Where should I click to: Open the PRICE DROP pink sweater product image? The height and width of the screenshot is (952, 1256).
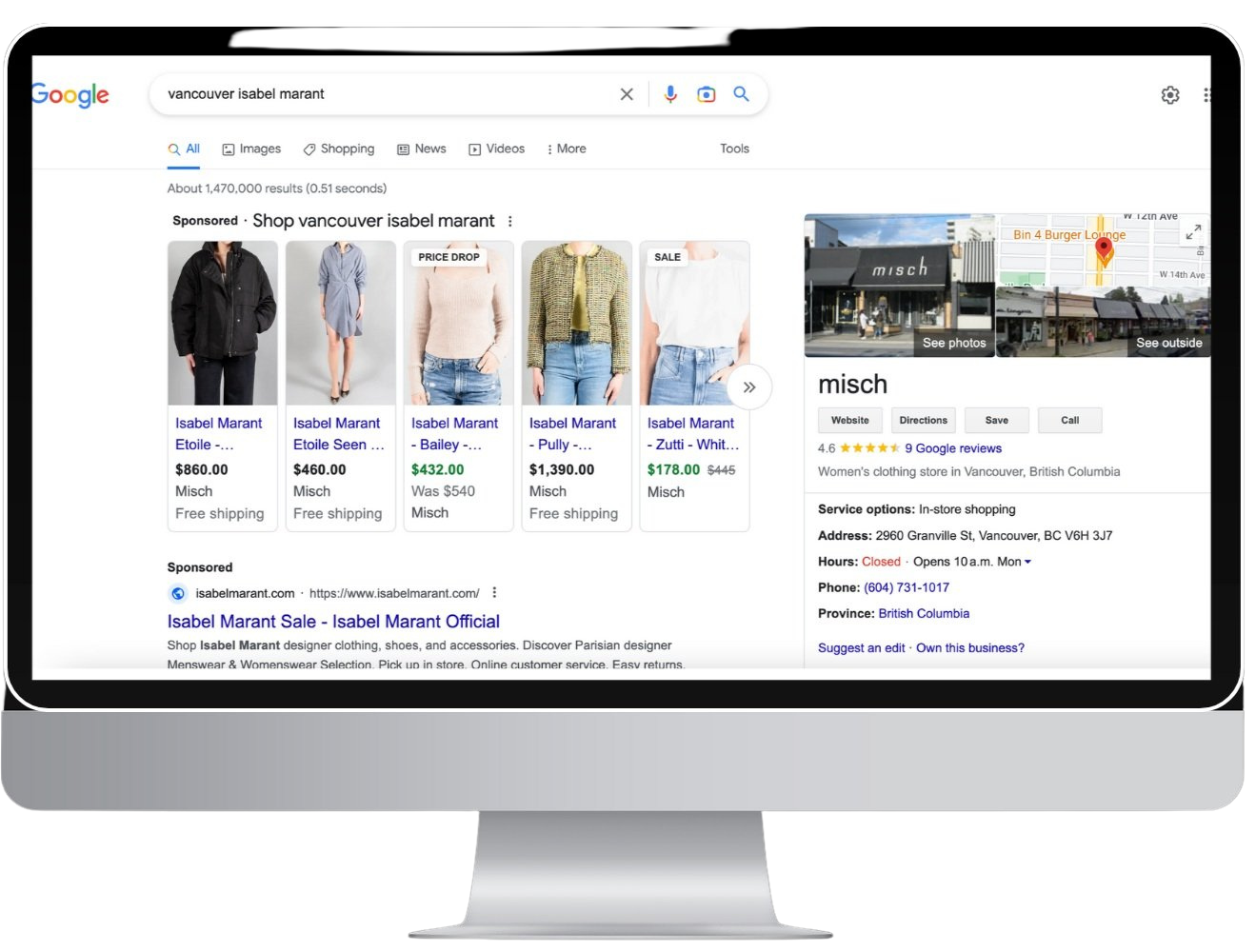[459, 324]
